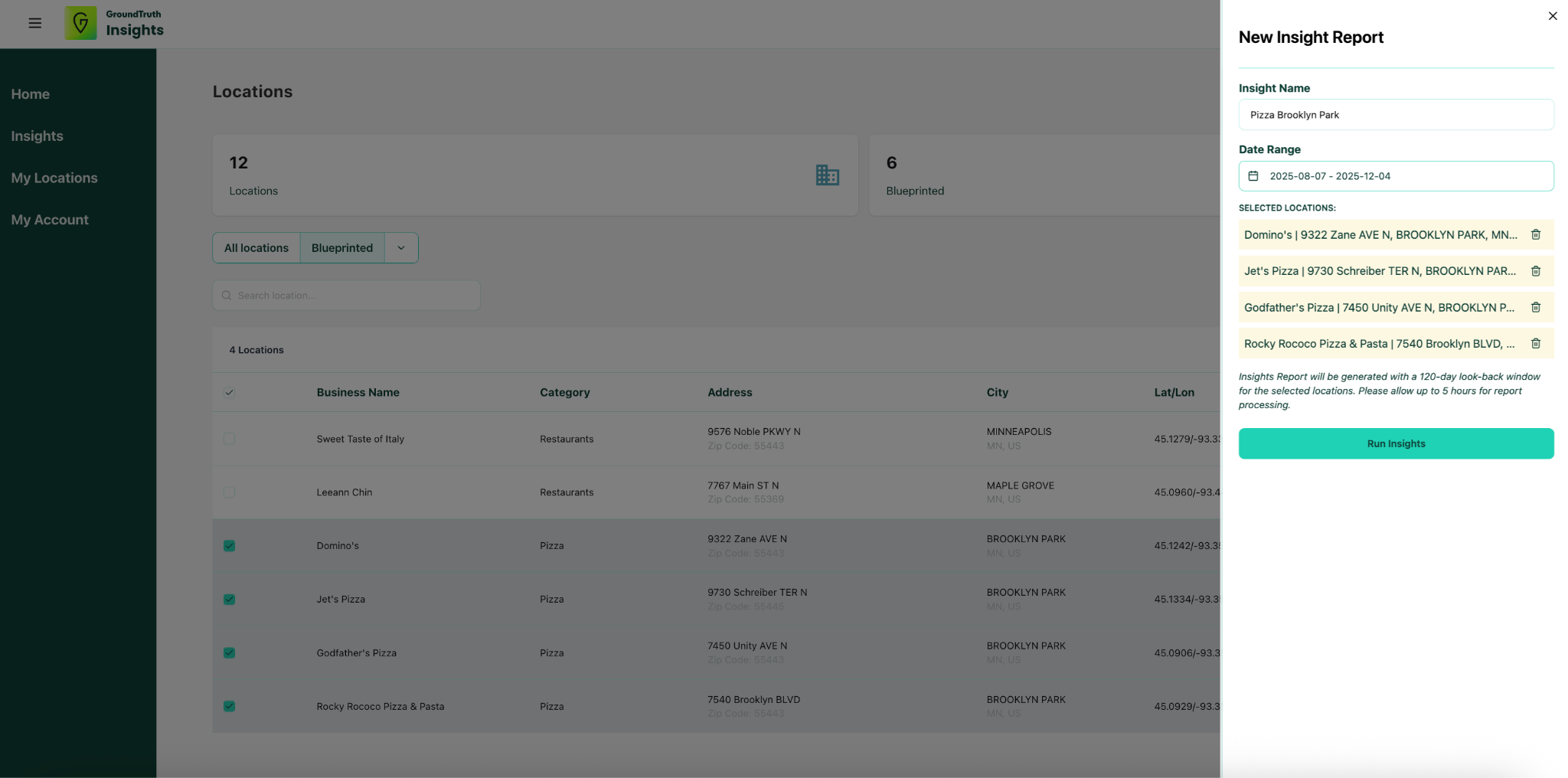This screenshot has height=778, width=1568.
Task: Click the Insight Name text field
Action: click(1395, 115)
